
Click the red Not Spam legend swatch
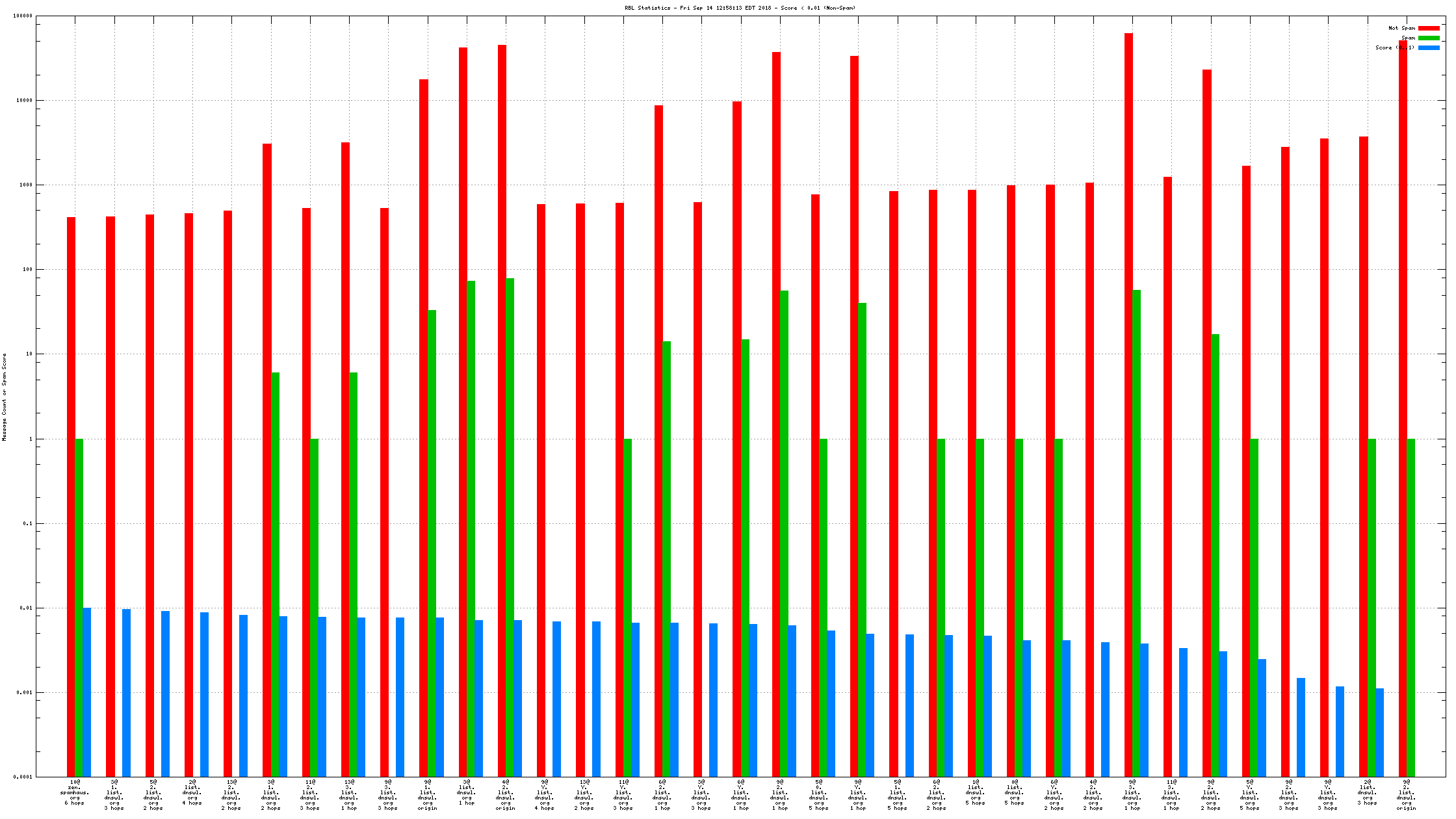1429,28
